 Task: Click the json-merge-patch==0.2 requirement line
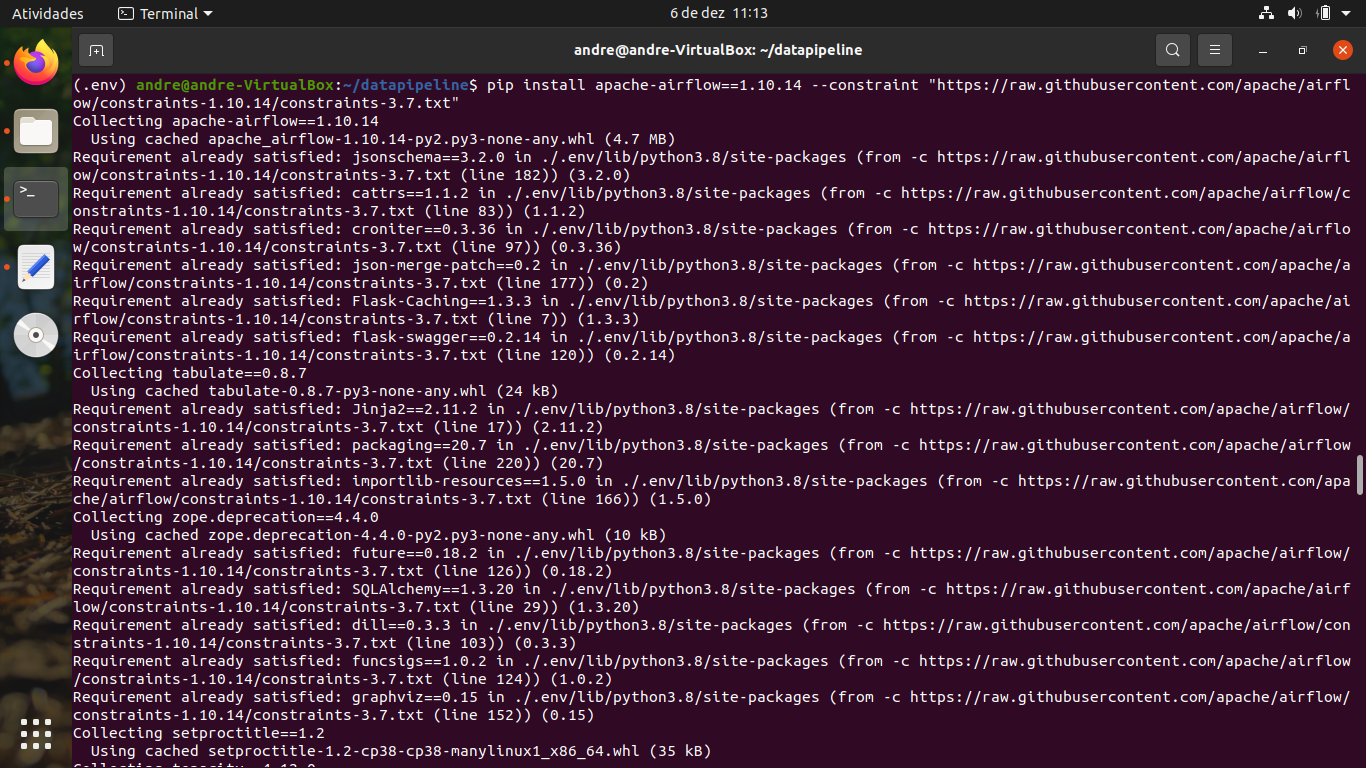[711, 274]
